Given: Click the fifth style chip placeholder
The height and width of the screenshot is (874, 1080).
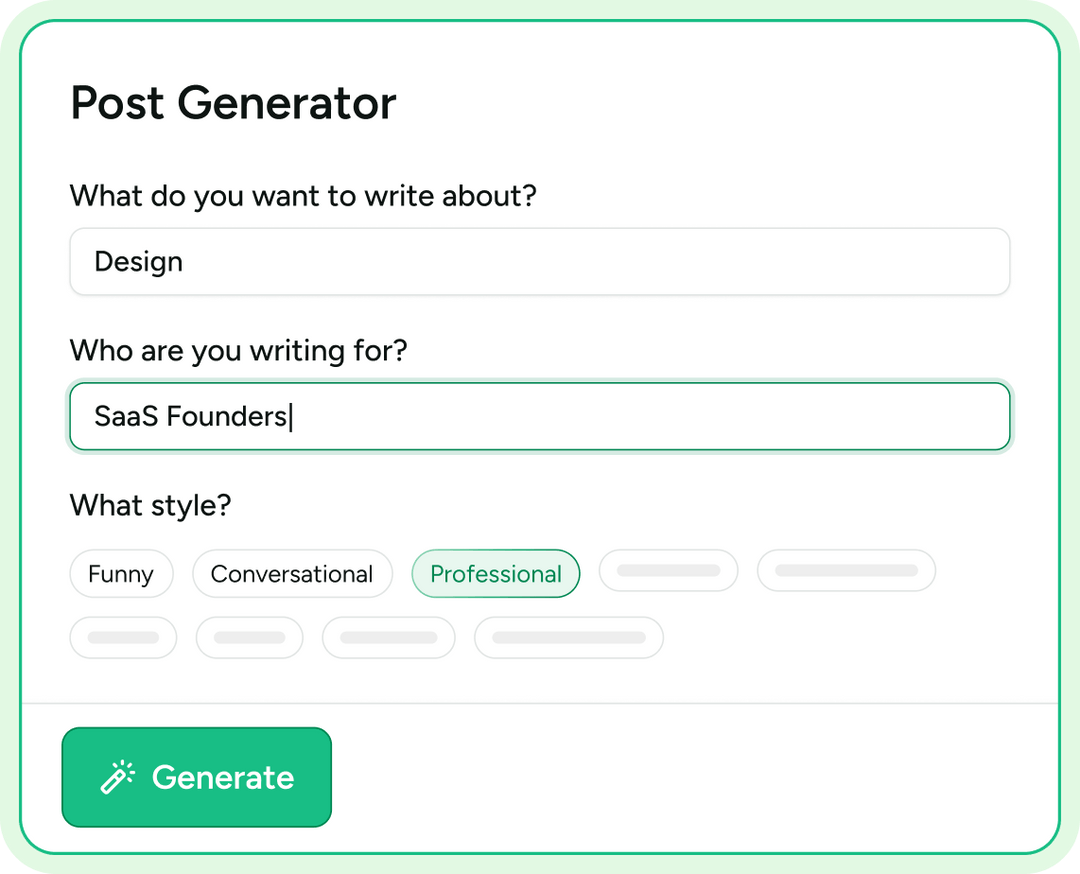Looking at the screenshot, I should (x=846, y=570).
